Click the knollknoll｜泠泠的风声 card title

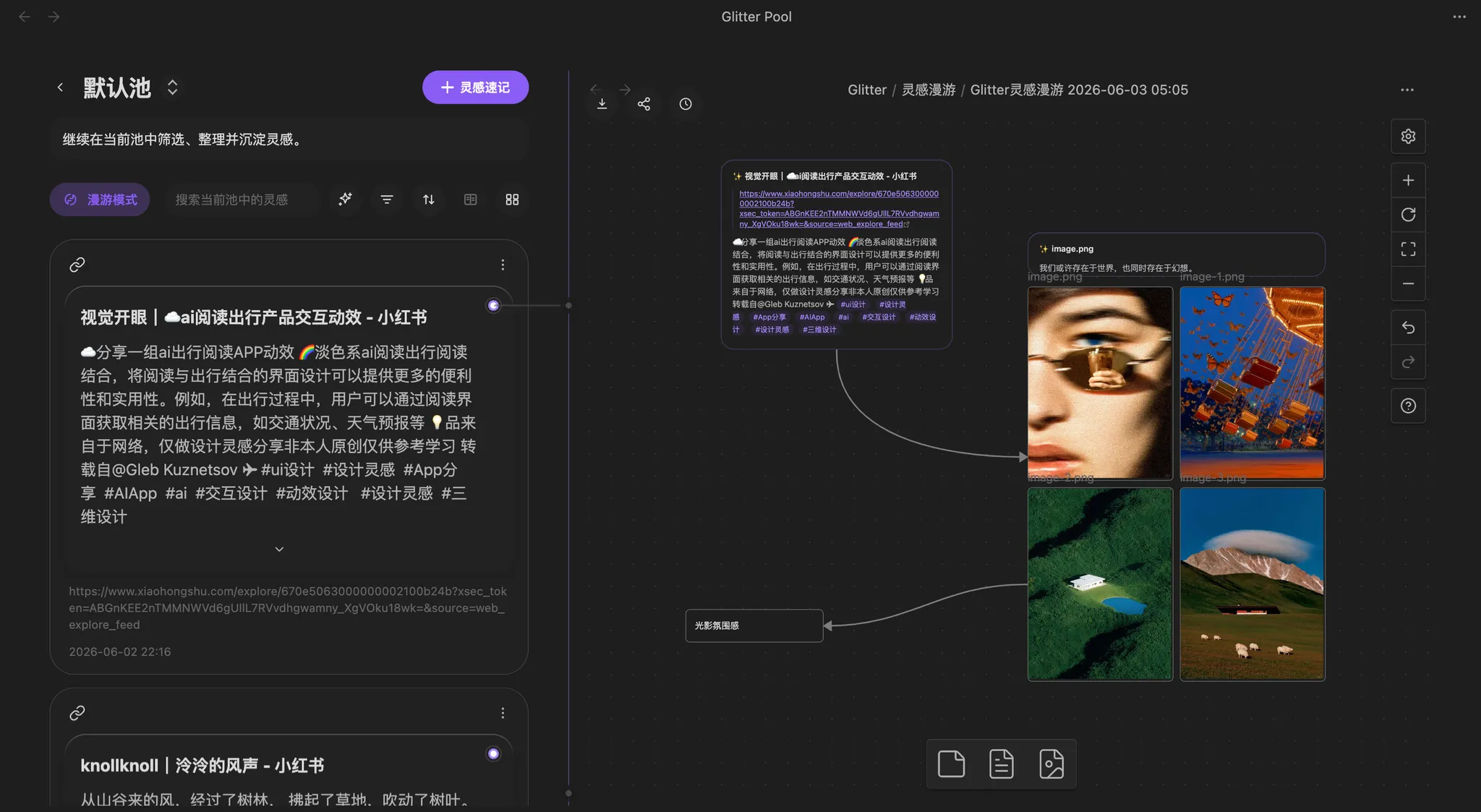click(x=202, y=766)
